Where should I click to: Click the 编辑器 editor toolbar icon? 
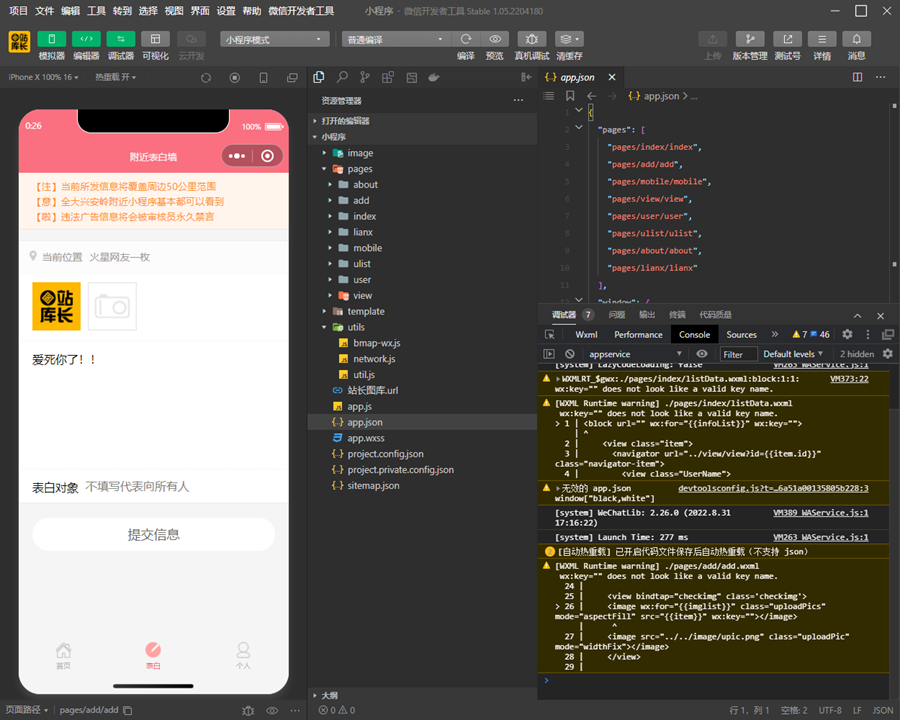pyautogui.click(x=86, y=39)
